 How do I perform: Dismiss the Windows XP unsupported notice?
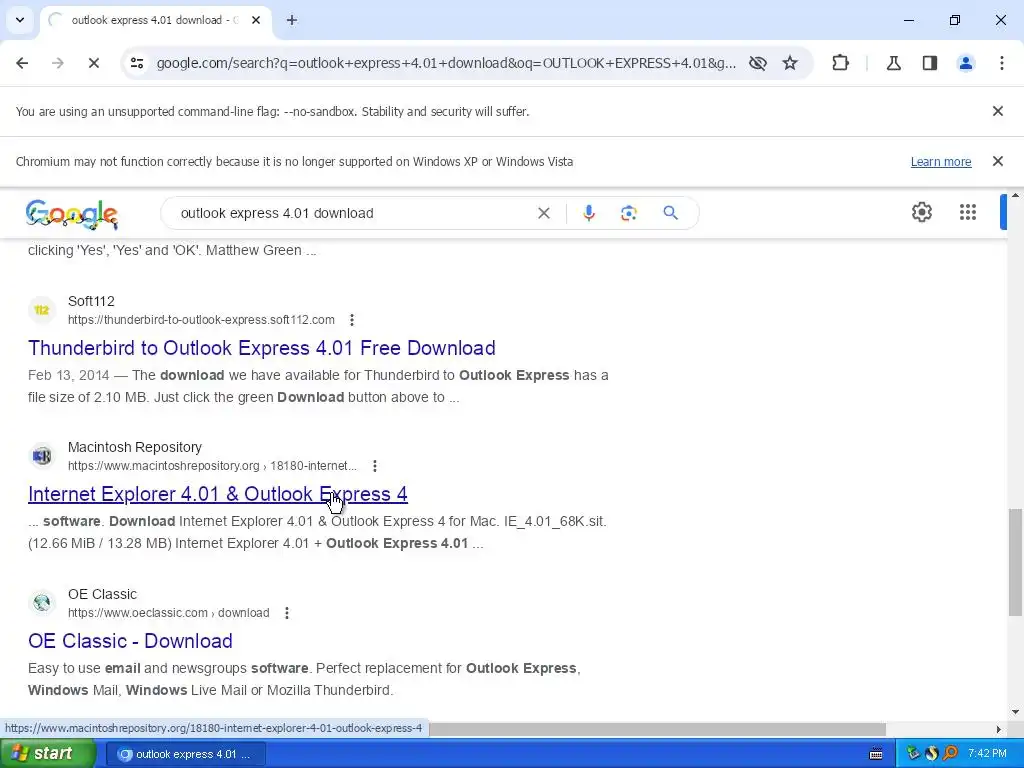pos(998,161)
